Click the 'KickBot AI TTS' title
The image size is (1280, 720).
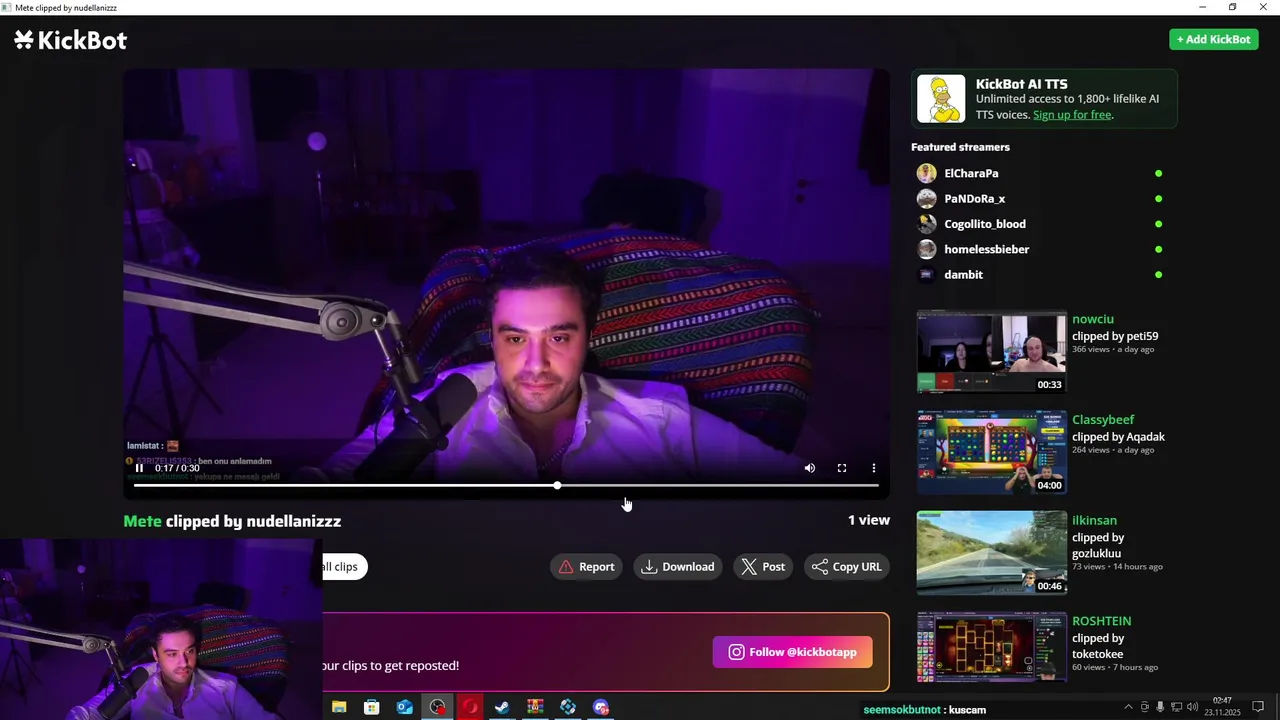tap(1021, 84)
